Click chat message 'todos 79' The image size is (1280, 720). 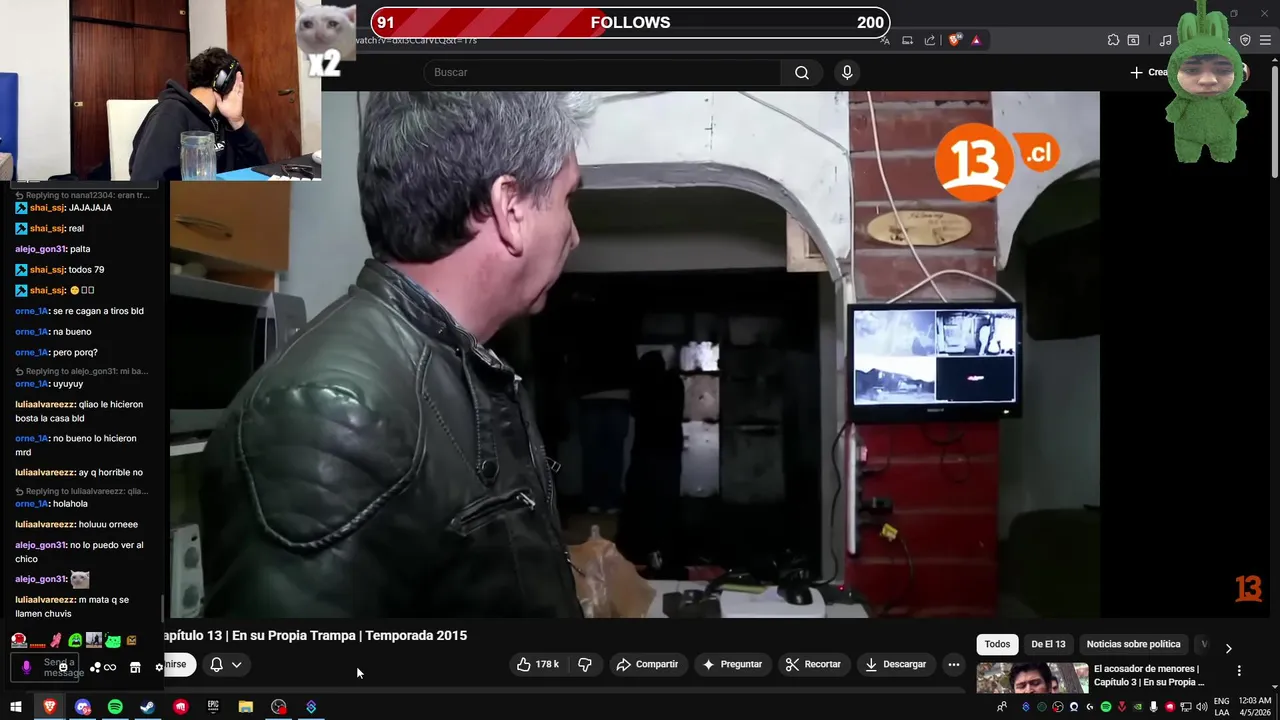[86, 270]
